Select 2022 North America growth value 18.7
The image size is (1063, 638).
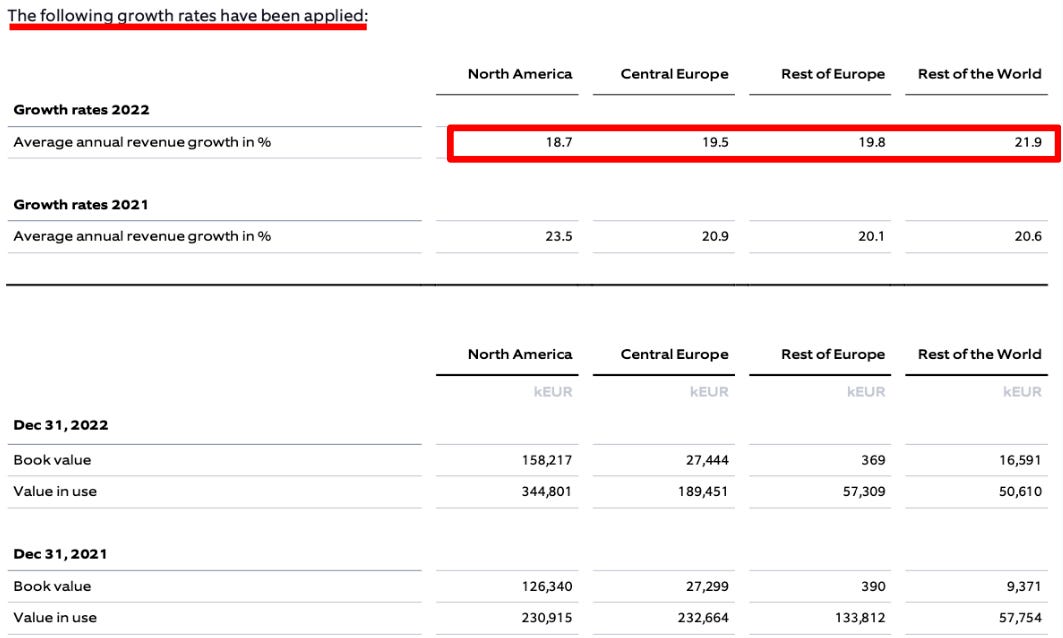559,142
